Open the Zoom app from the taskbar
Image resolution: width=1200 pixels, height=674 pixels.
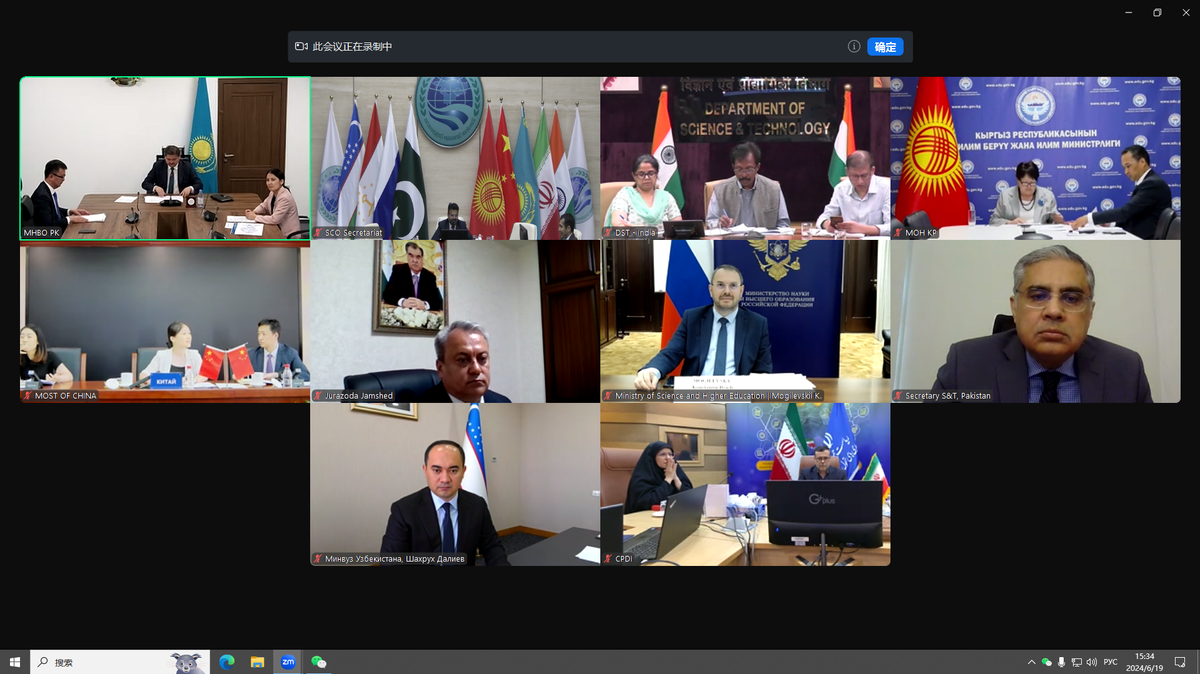pyautogui.click(x=287, y=661)
